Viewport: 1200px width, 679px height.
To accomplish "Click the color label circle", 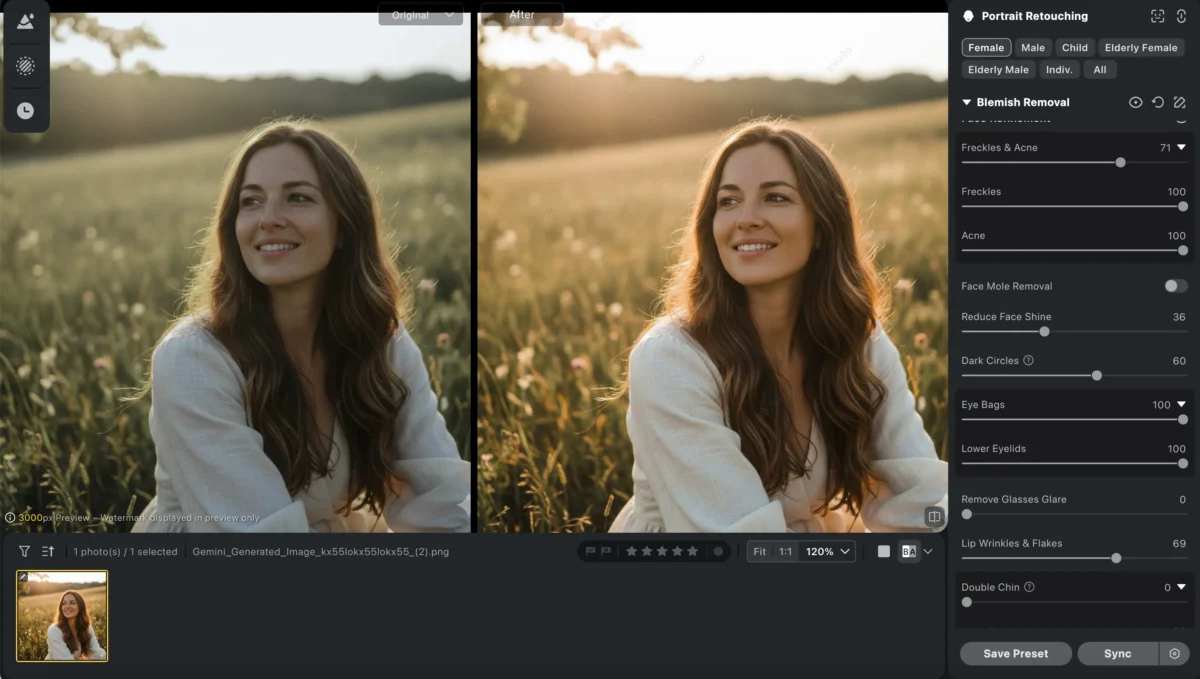I will coord(717,551).
